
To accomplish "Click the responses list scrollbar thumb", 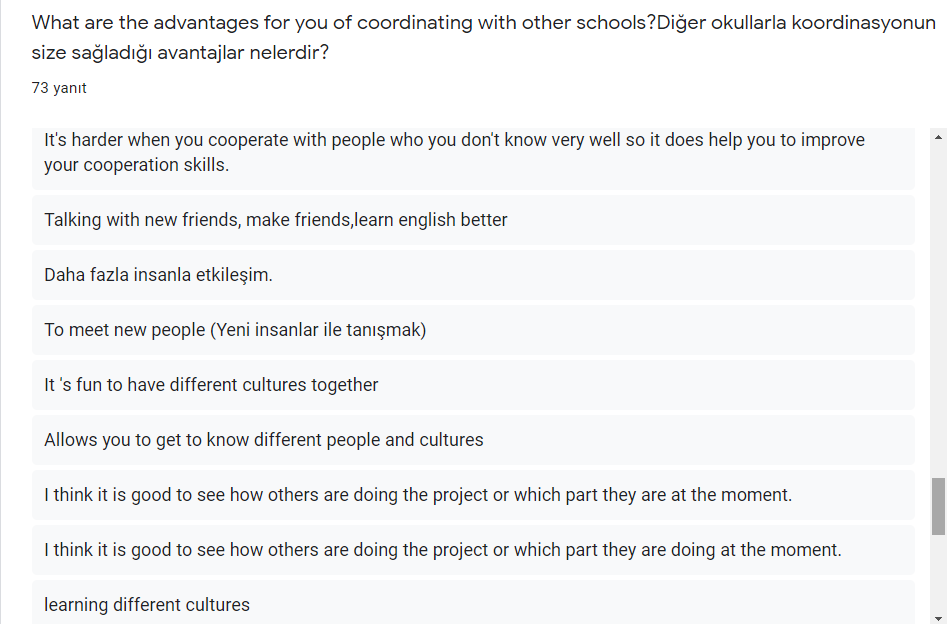I will (x=938, y=505).
